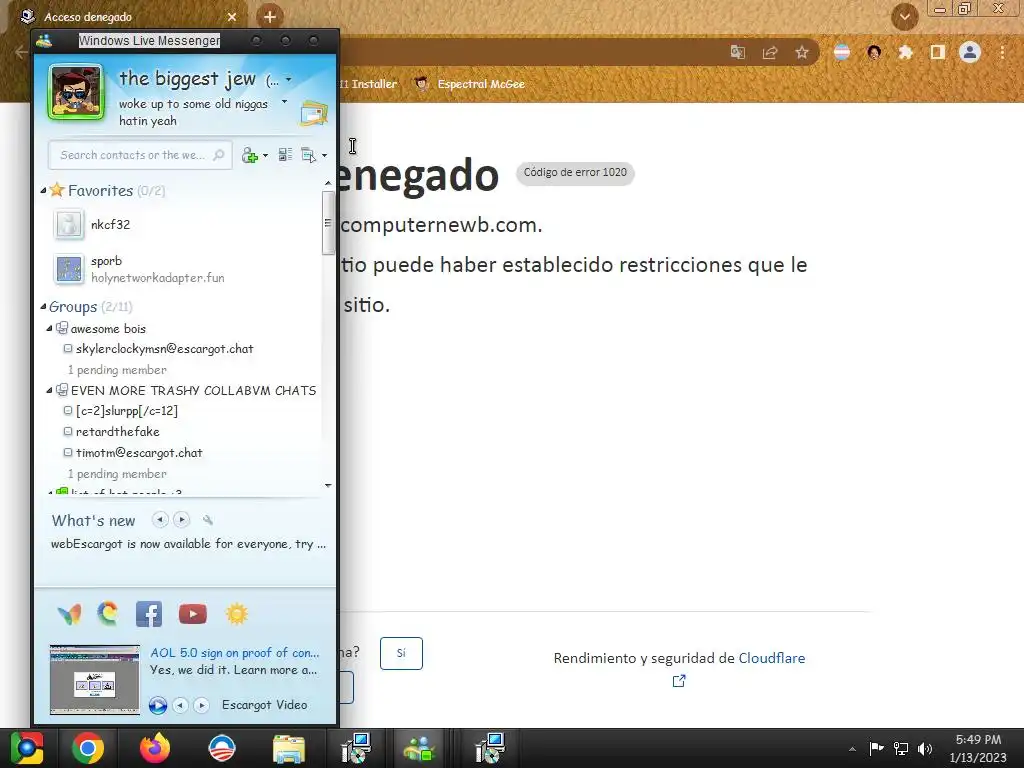Open the personal message dropdown arrow

coord(284,102)
